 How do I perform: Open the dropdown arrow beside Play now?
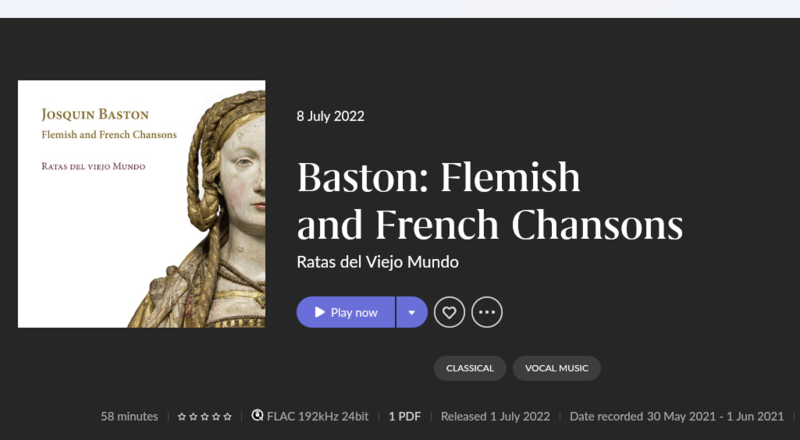411,312
